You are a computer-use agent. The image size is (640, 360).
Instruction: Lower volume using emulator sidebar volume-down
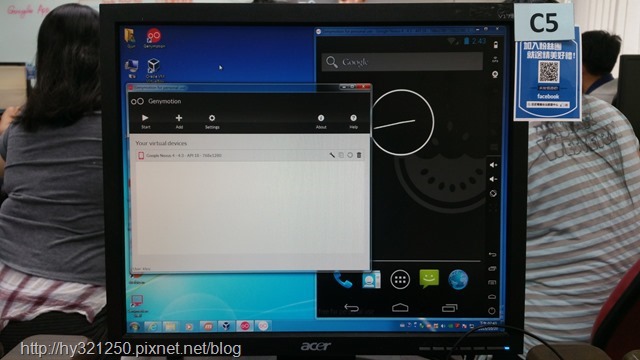(x=493, y=179)
